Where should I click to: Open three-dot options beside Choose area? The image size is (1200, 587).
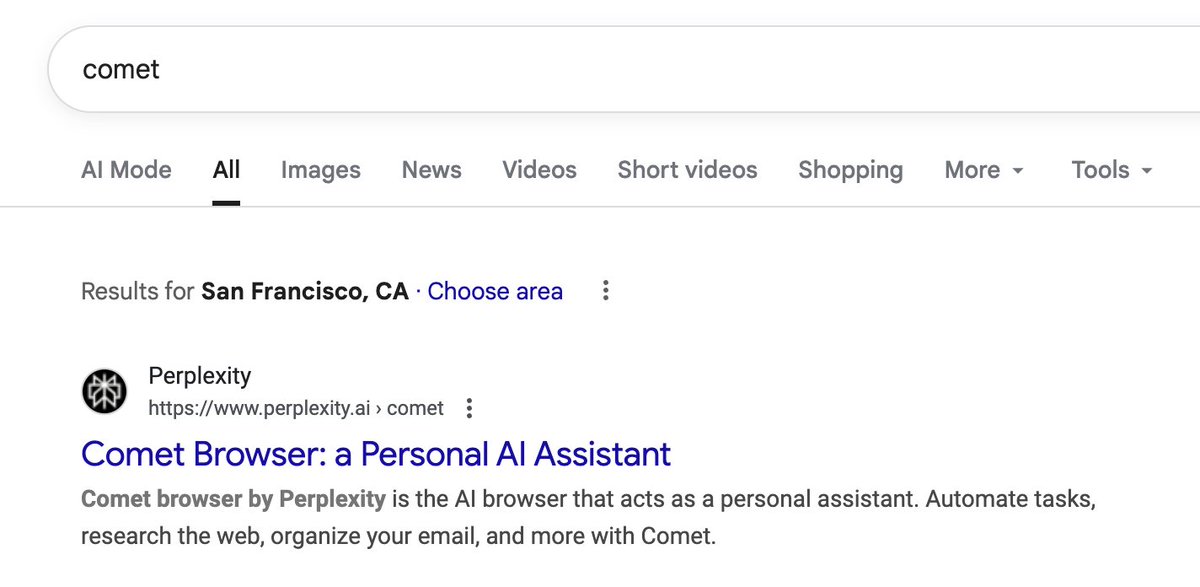pyautogui.click(x=605, y=291)
